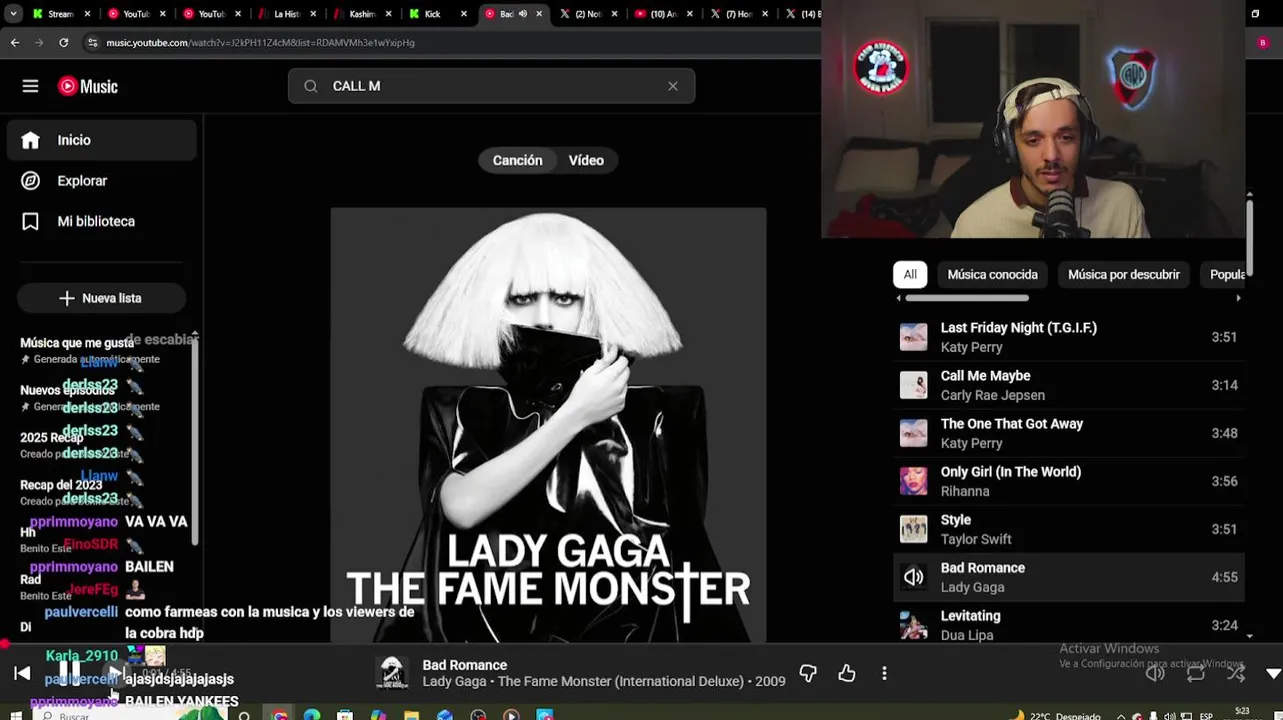Go back in the browser
This screenshot has width=1283, height=720.
[15, 42]
